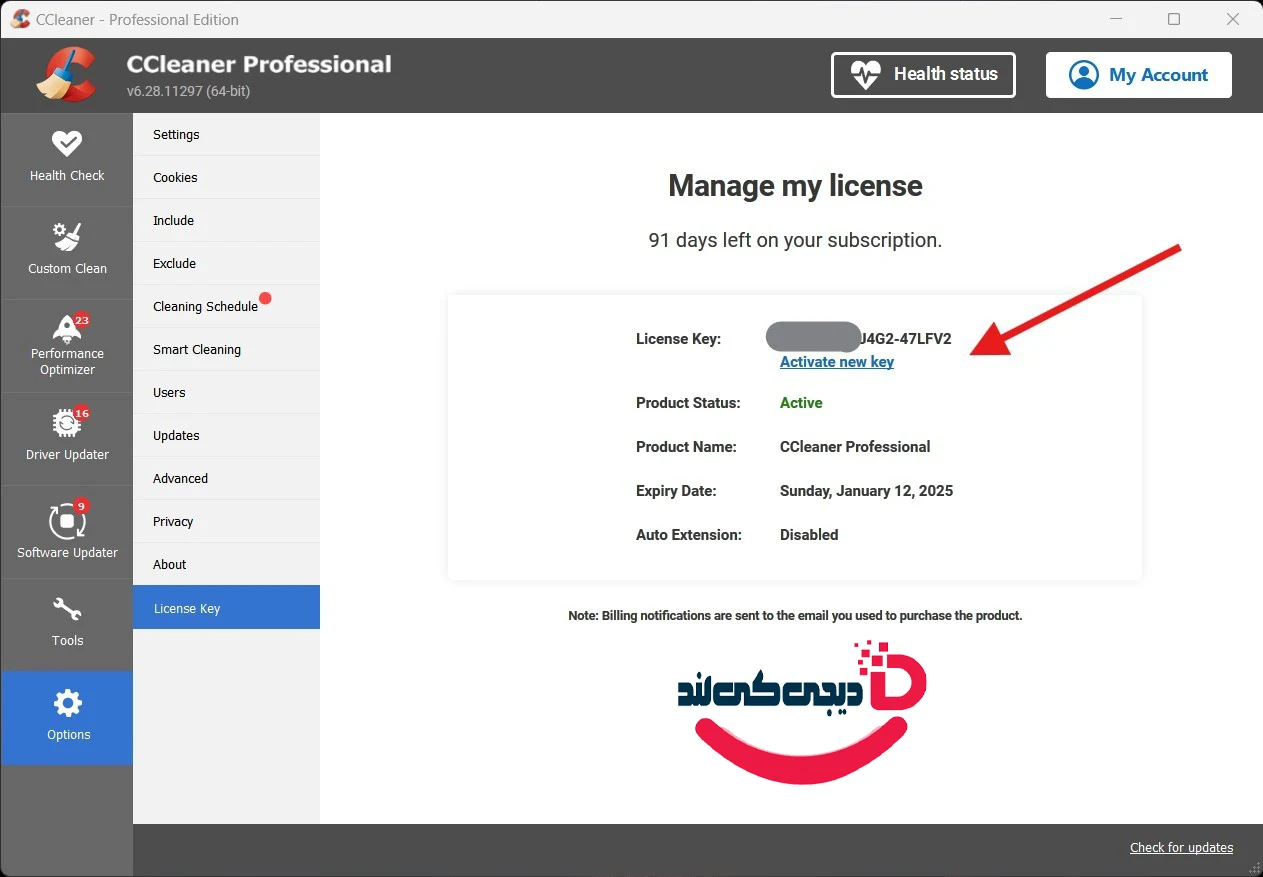Open the Cookies options page
The image size is (1263, 877).
(x=226, y=178)
